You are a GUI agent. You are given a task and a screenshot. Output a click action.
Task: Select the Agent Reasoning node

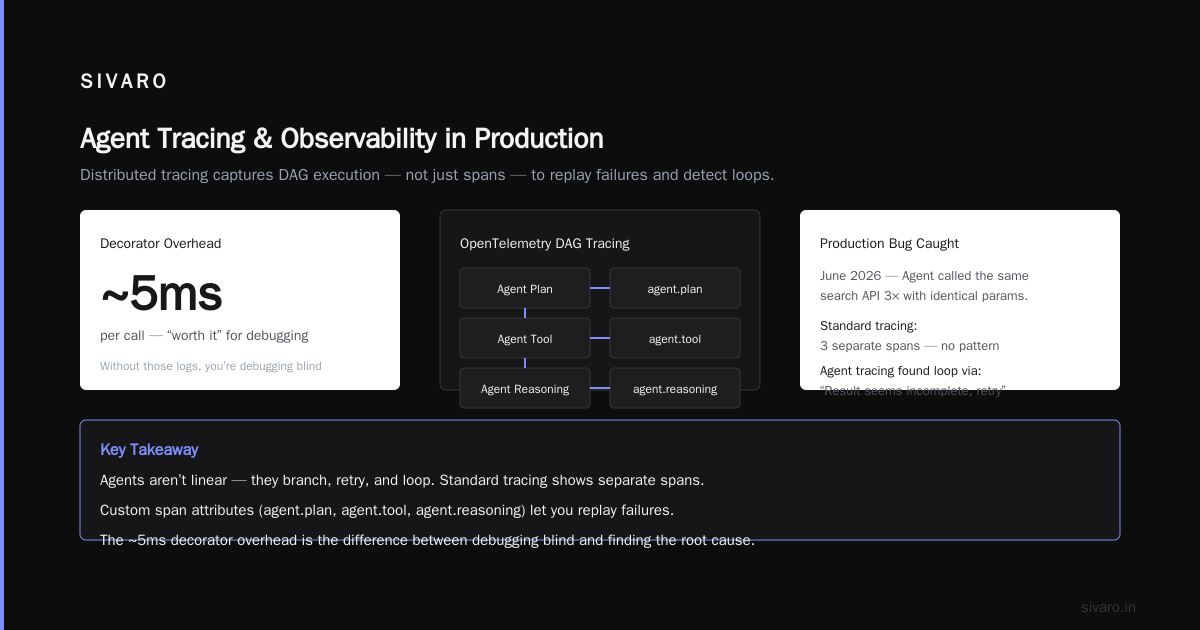525,388
